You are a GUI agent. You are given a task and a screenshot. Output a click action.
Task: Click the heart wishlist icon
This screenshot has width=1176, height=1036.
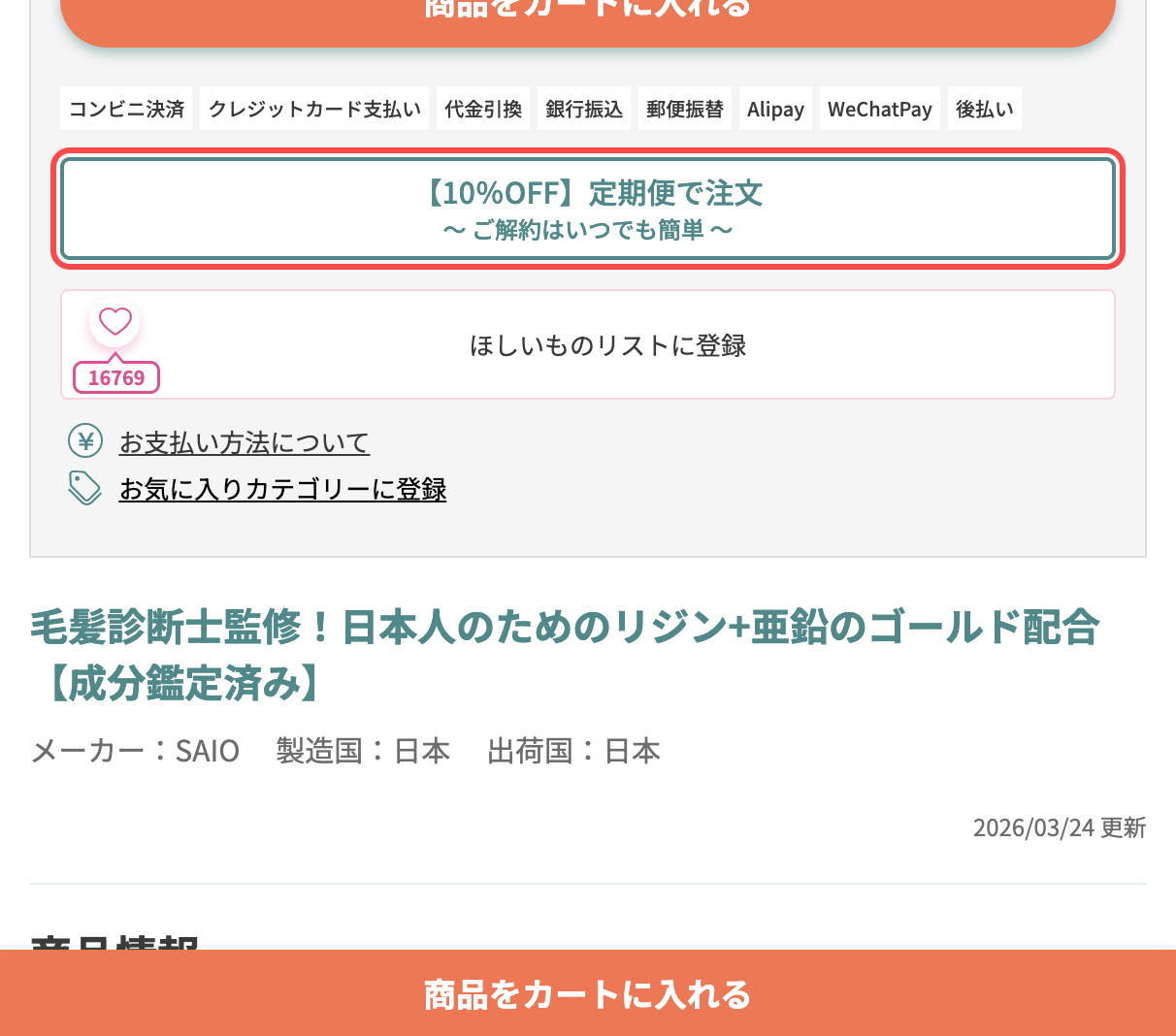click(114, 321)
